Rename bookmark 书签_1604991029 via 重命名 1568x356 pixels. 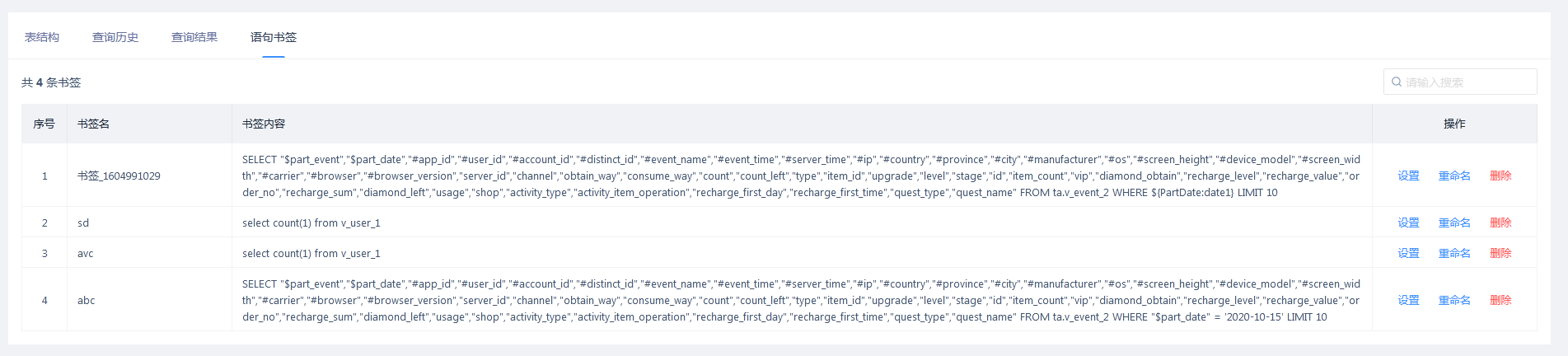pos(1454,176)
